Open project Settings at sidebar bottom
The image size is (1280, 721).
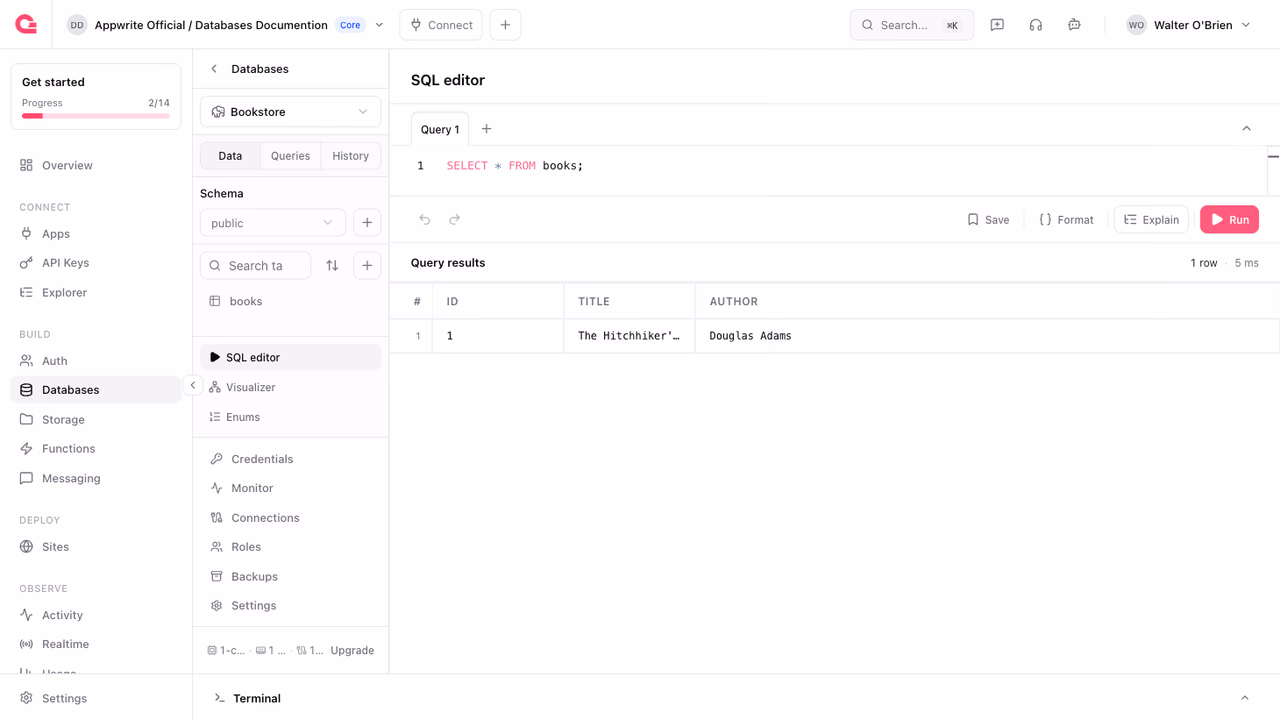pos(96,698)
